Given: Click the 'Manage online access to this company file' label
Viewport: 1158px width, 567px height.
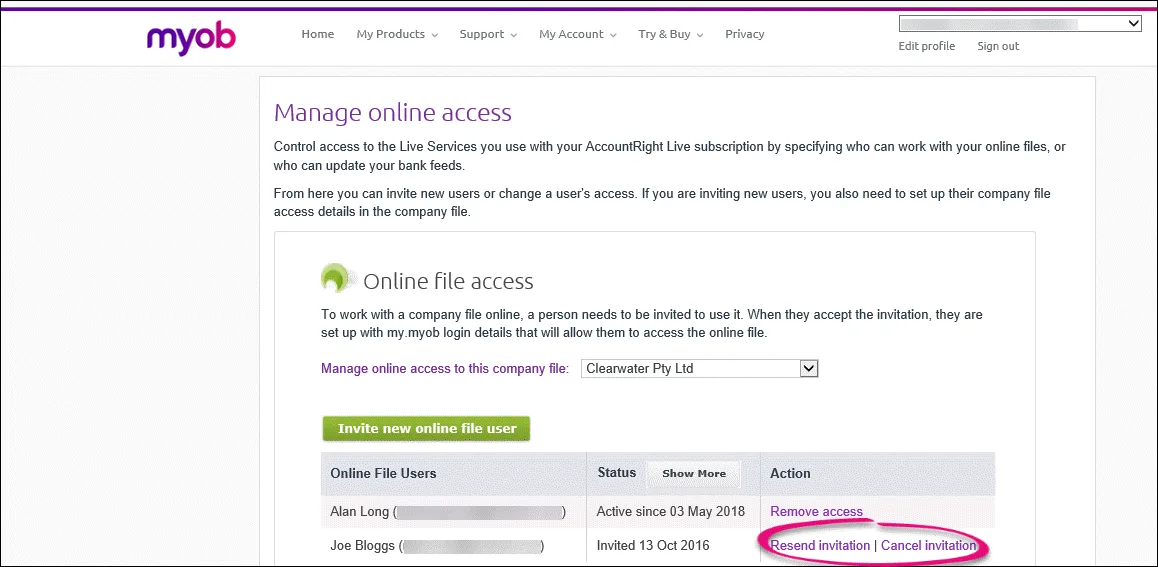Looking at the screenshot, I should click(445, 368).
